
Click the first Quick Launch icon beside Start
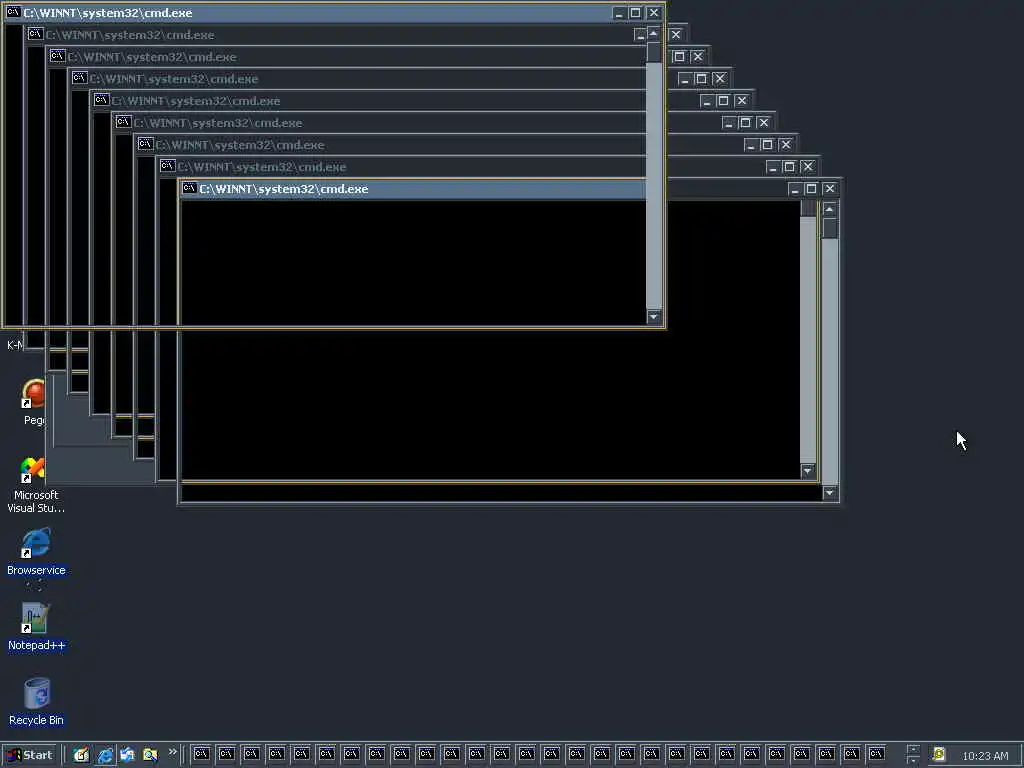pyautogui.click(x=81, y=754)
